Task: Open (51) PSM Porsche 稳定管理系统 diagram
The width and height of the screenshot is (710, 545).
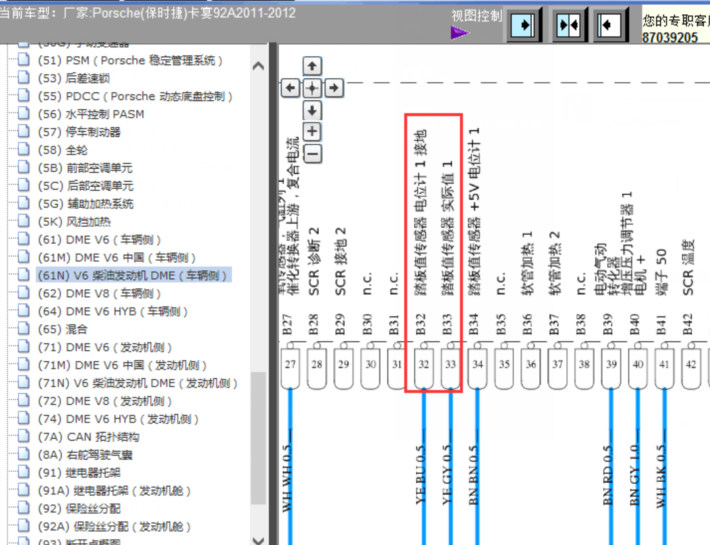Action: pyautogui.click(x=128, y=61)
